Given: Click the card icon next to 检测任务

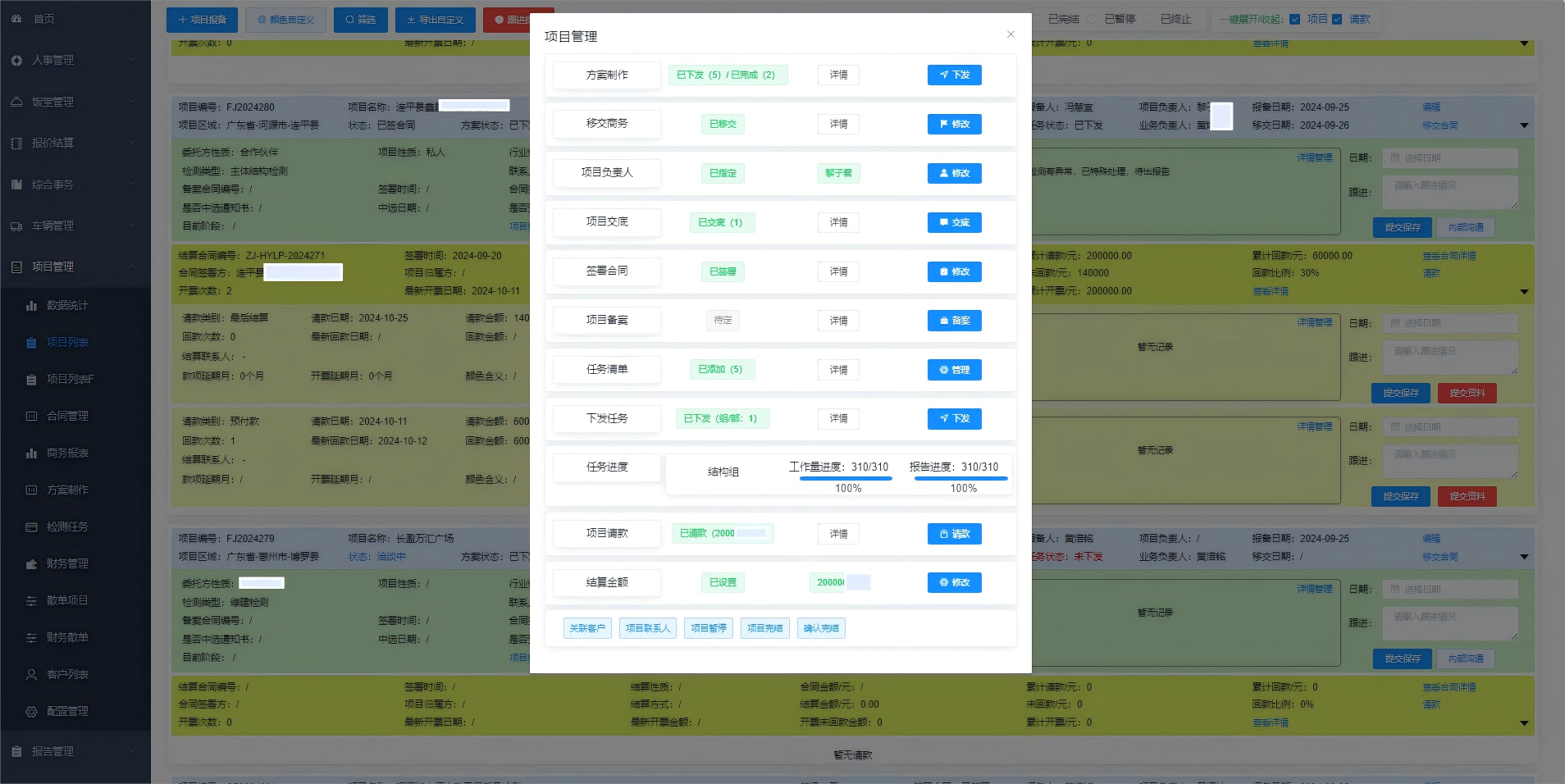Looking at the screenshot, I should (x=31, y=527).
